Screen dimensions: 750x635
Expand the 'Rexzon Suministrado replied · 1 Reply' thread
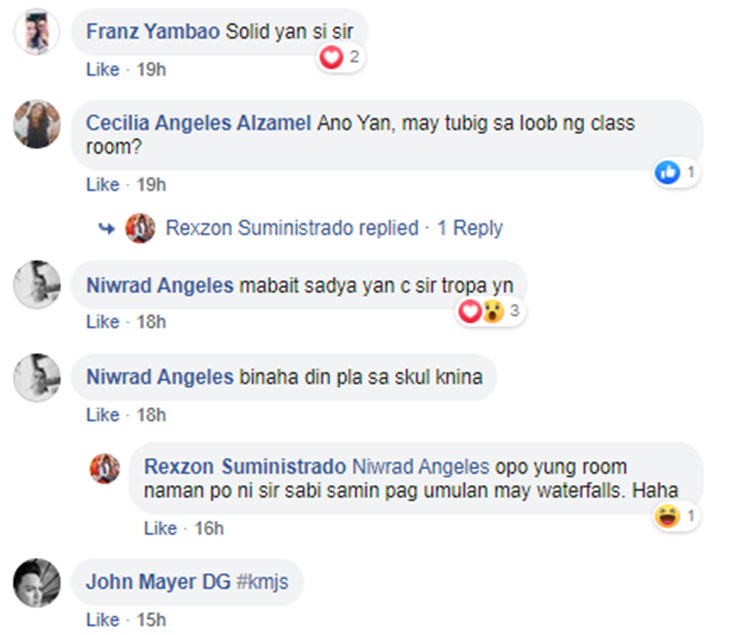click(333, 228)
